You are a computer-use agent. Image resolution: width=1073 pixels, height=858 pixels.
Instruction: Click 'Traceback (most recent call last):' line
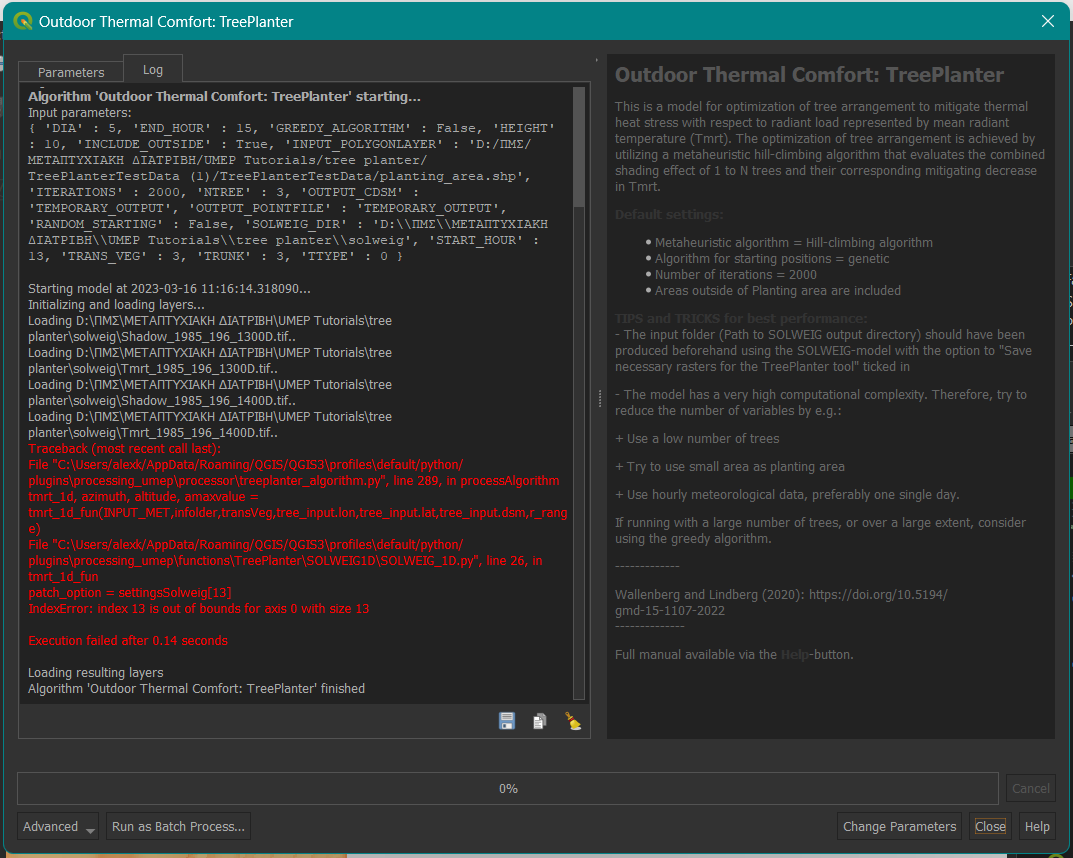pyautogui.click(x=125, y=449)
